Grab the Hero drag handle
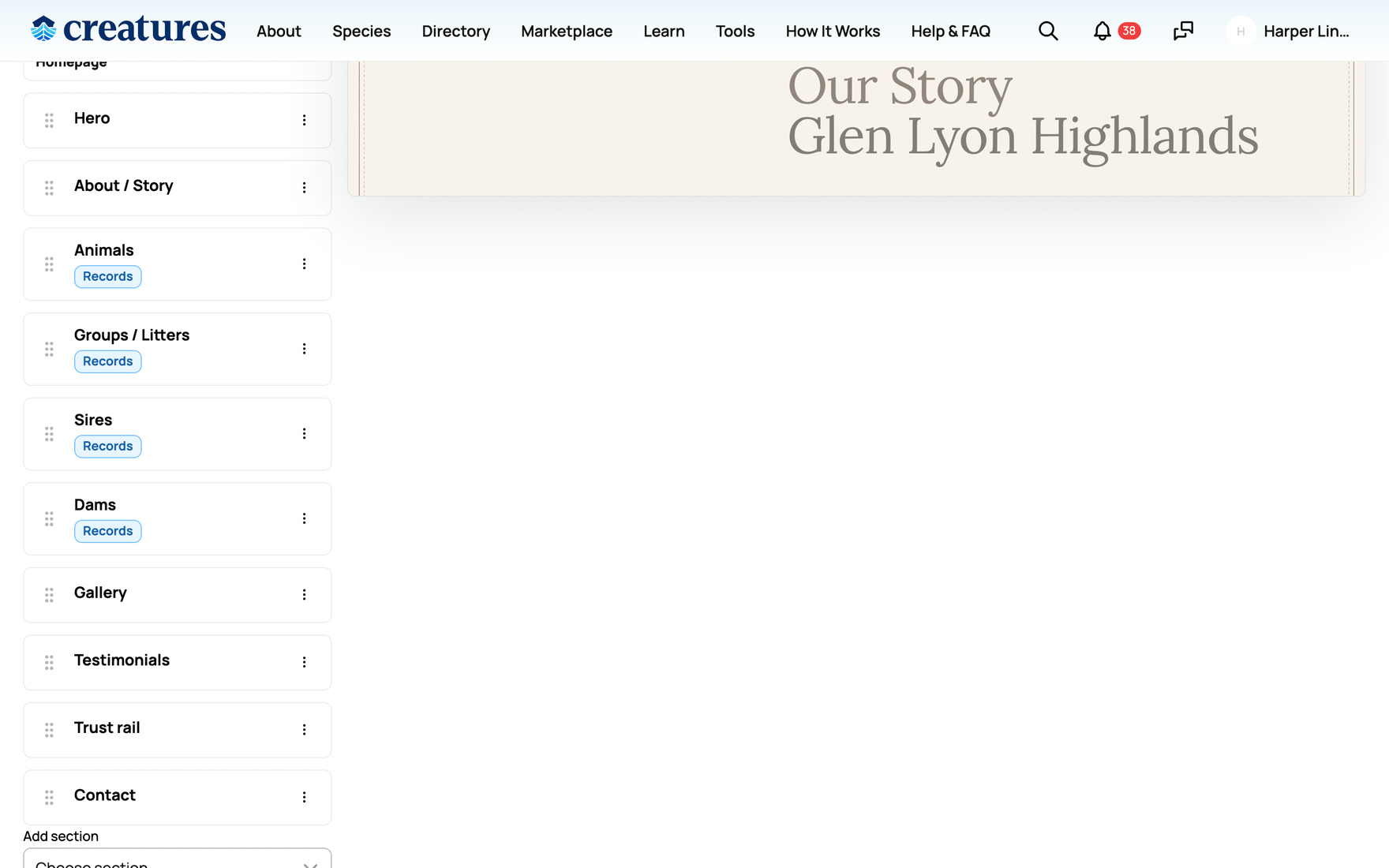Image resolution: width=1389 pixels, height=868 pixels. pyautogui.click(x=49, y=120)
